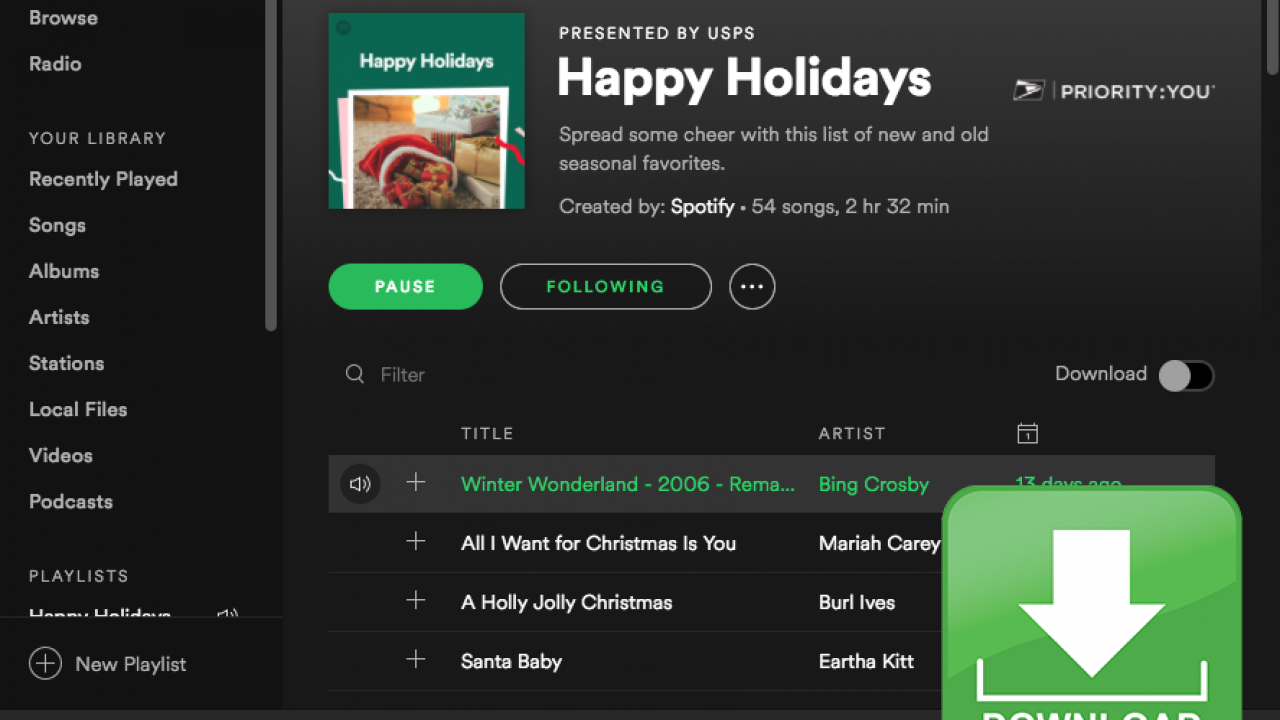
Task: Click plus icon for All I Want for Christmas
Action: (x=416, y=542)
